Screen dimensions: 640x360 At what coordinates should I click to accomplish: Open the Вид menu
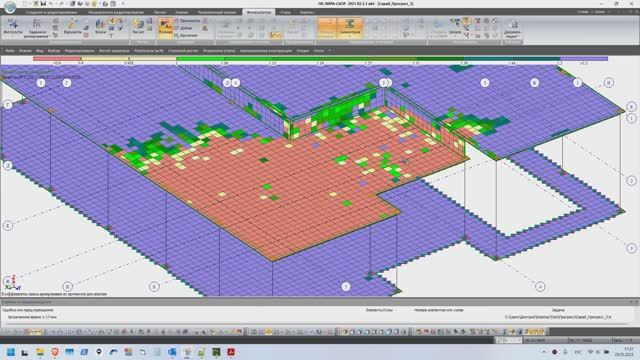[40, 51]
